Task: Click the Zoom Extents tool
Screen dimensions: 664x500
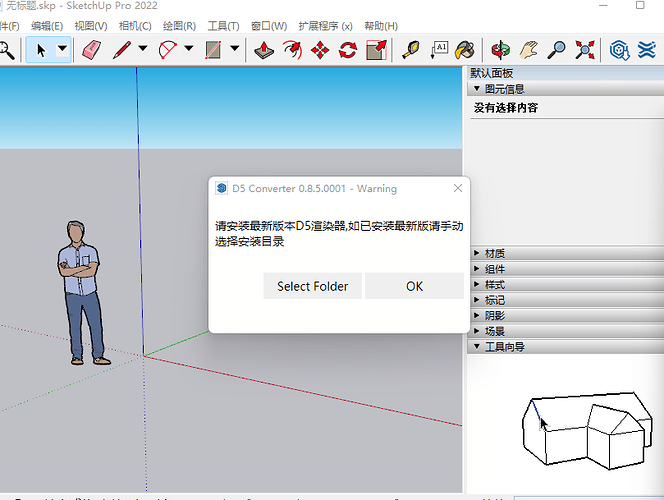Action: pyautogui.click(x=585, y=50)
